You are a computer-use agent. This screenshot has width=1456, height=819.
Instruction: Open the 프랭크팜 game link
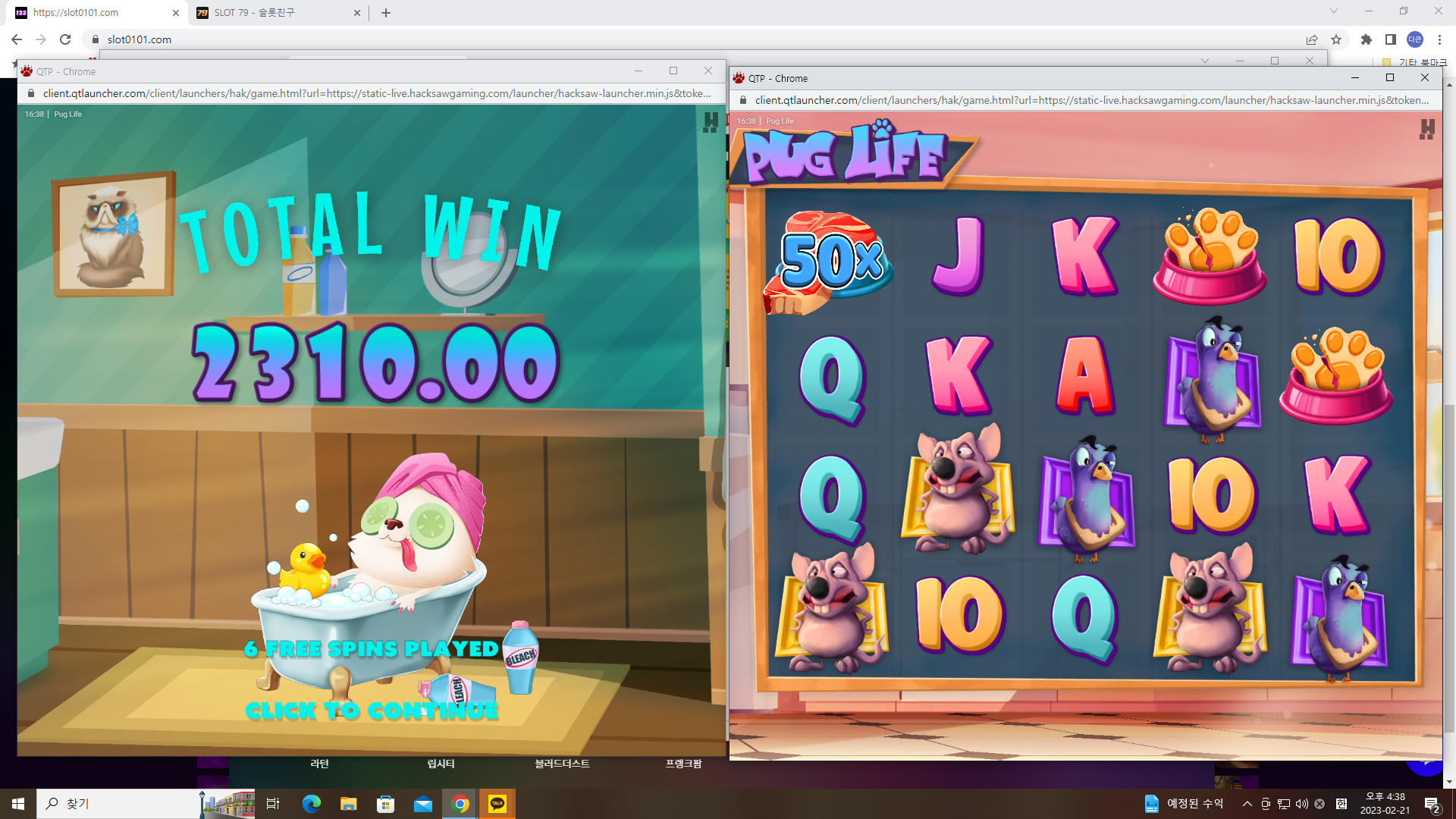(683, 764)
